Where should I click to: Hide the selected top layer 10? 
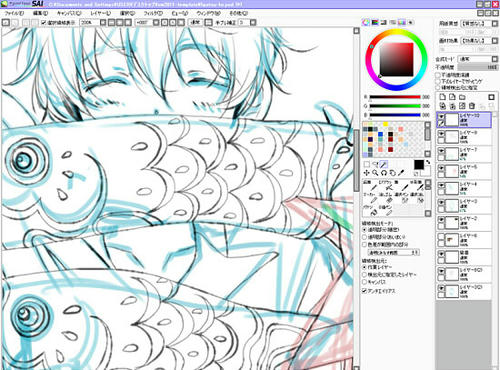click(x=441, y=116)
